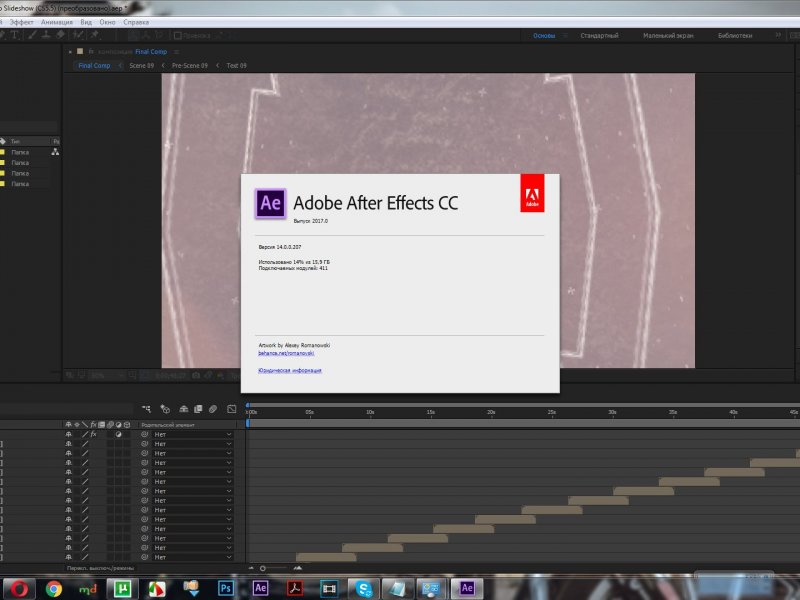Open Photoshop from the taskbar
The width and height of the screenshot is (800, 600).
(226, 589)
